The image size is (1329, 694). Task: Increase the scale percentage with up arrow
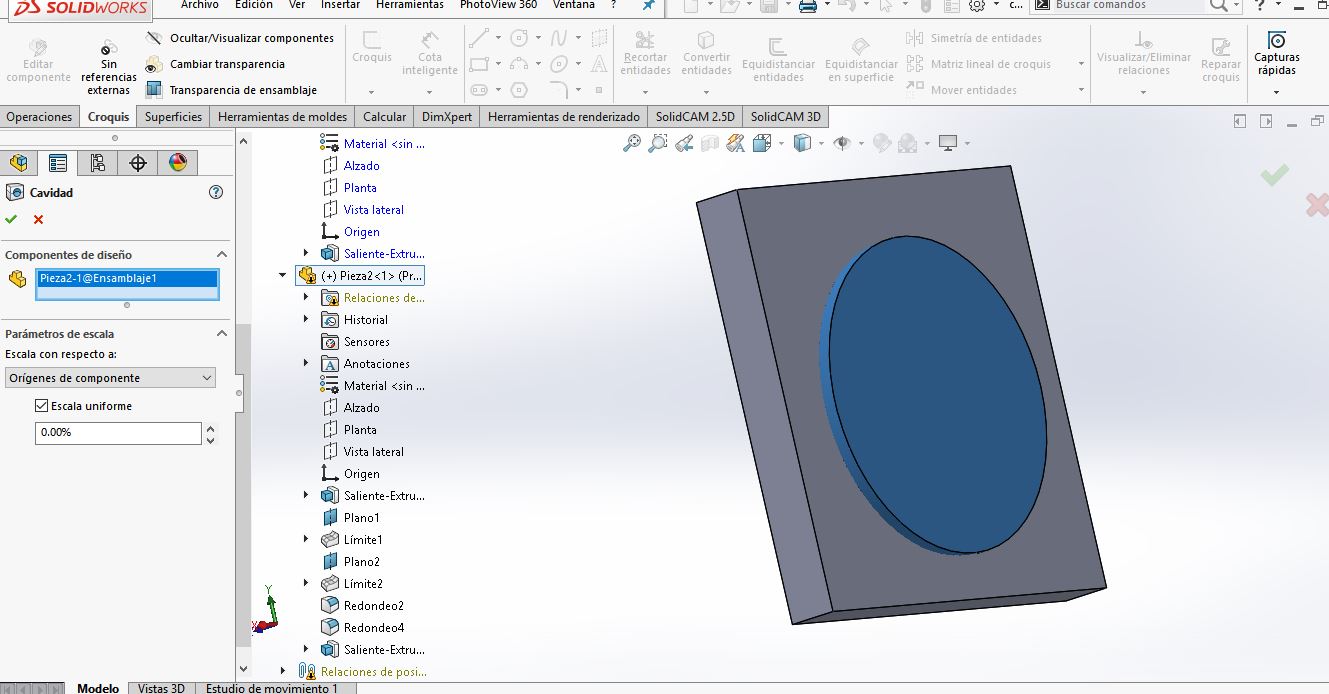(x=210, y=428)
